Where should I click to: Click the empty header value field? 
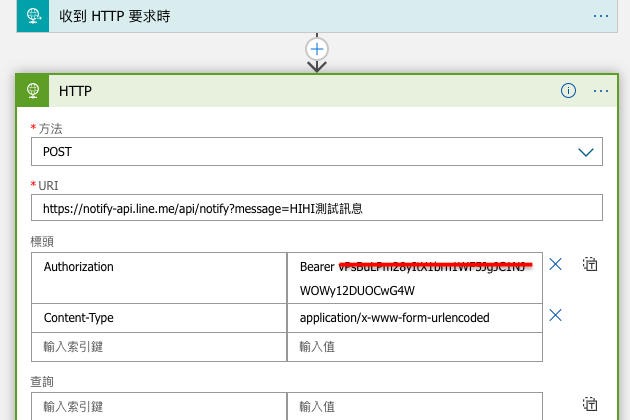pyautogui.click(x=415, y=347)
